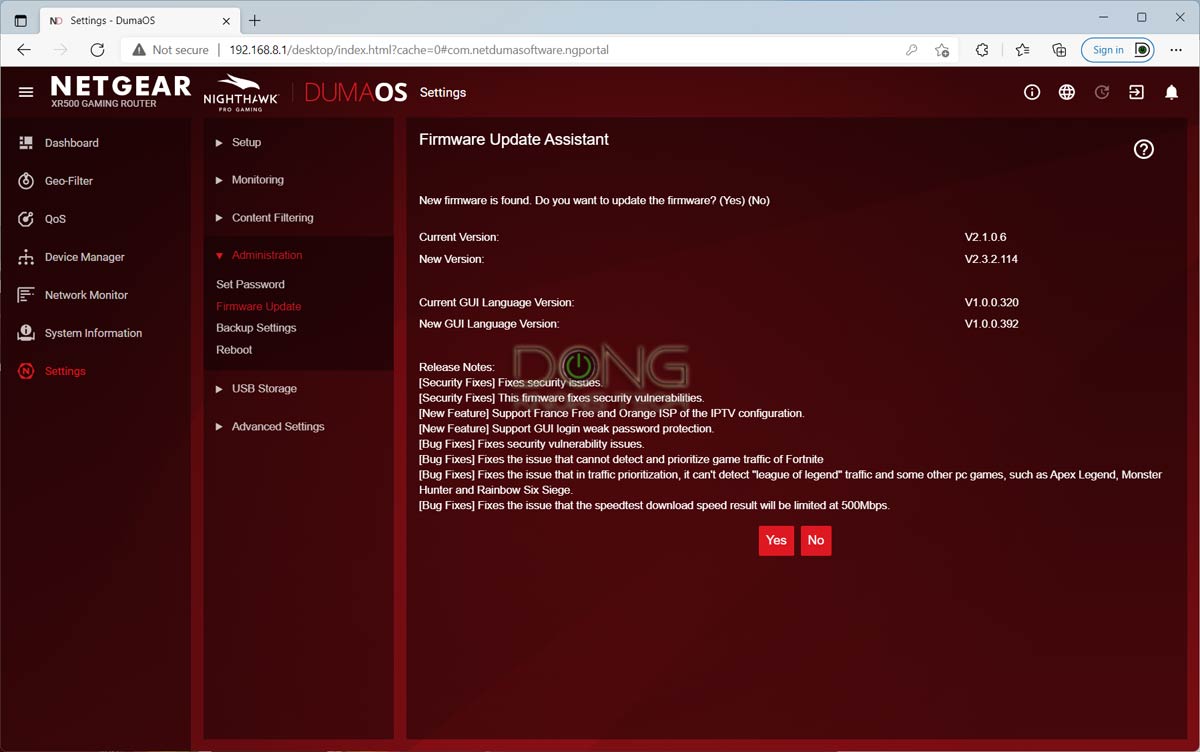Click Yes to update firmware
This screenshot has height=752, width=1200.
pos(776,540)
